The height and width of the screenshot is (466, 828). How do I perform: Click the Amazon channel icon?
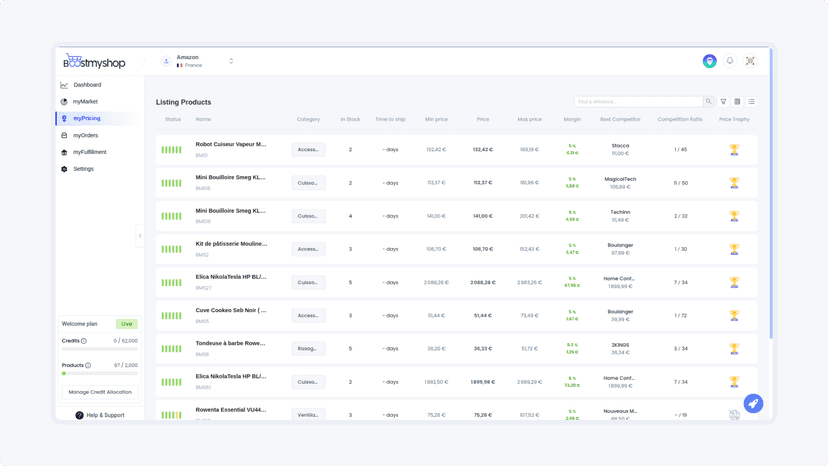click(166, 61)
